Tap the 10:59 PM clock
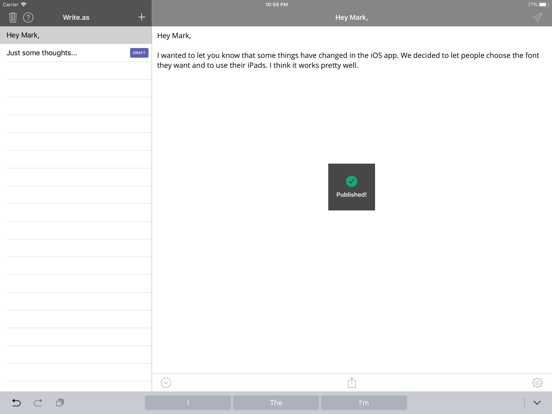This screenshot has height=414, width=552. [x=276, y=5]
